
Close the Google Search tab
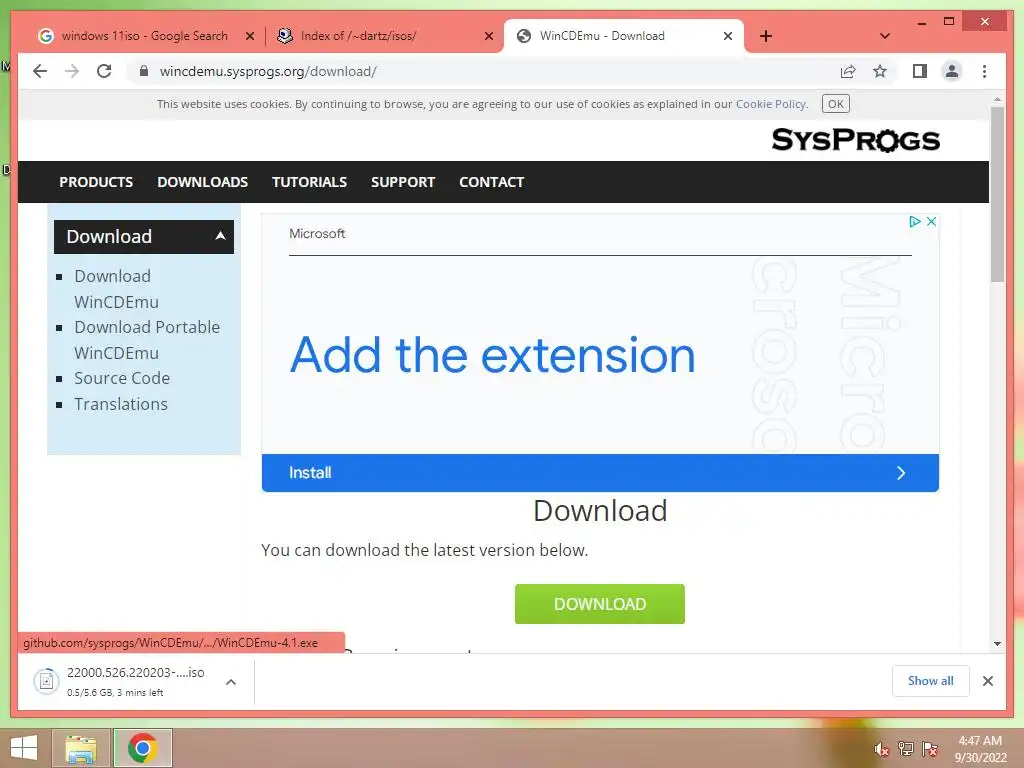249,37
